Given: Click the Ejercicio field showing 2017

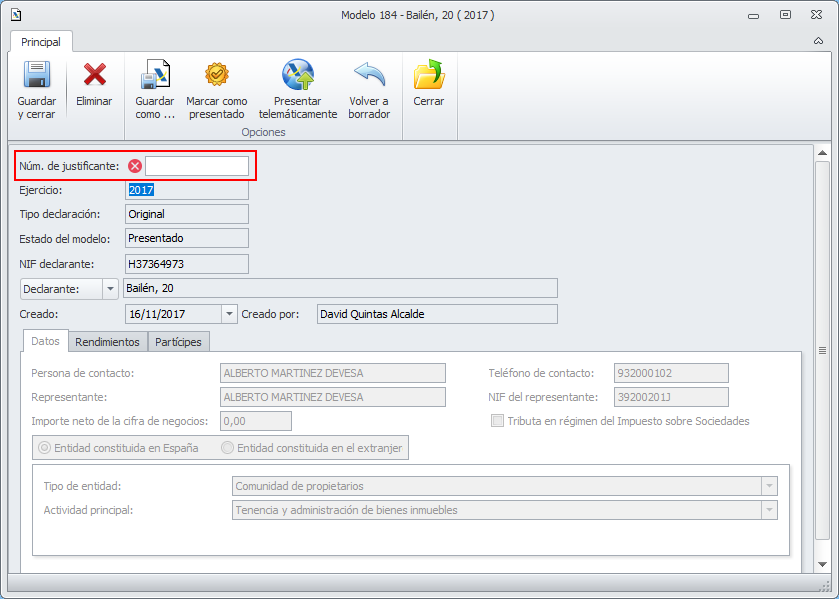Looking at the screenshot, I should pyautogui.click(x=187, y=190).
